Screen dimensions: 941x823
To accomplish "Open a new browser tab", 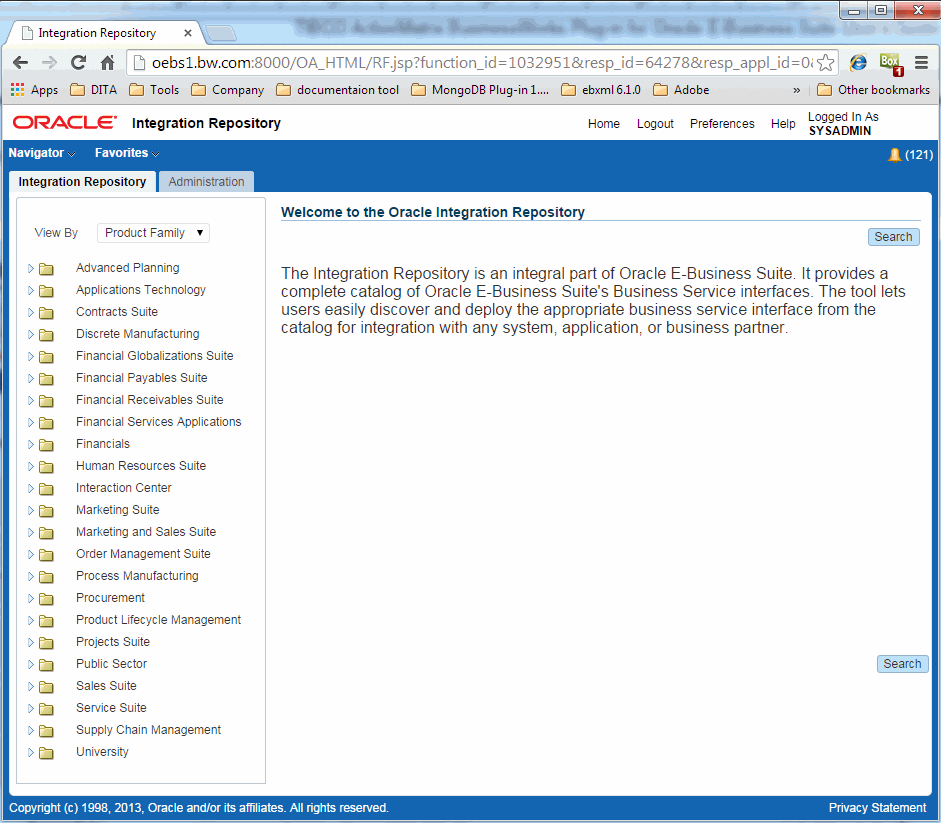I will [221, 33].
